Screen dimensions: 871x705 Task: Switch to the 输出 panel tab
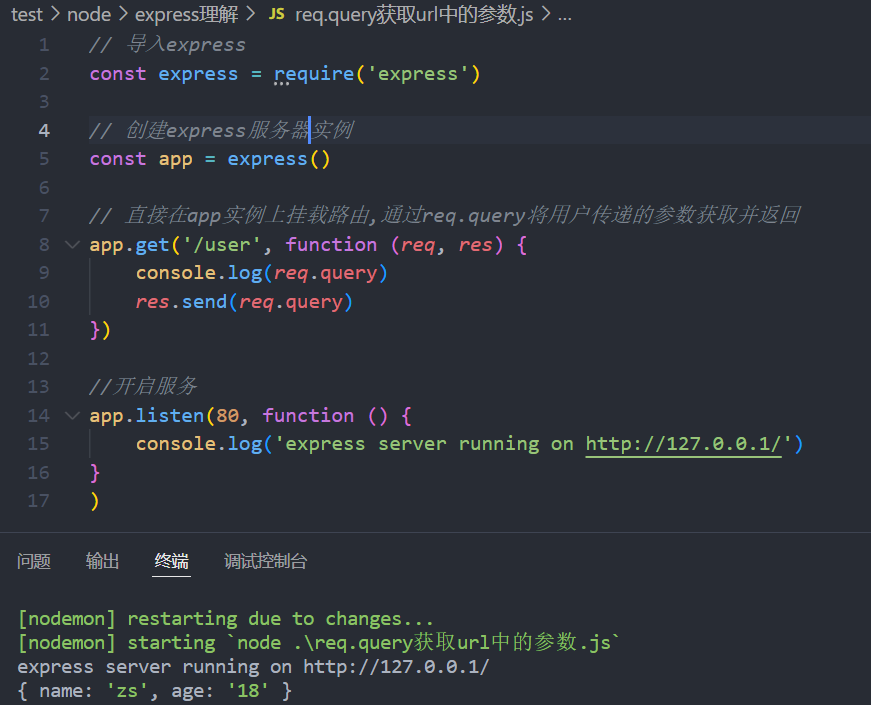pos(102,561)
